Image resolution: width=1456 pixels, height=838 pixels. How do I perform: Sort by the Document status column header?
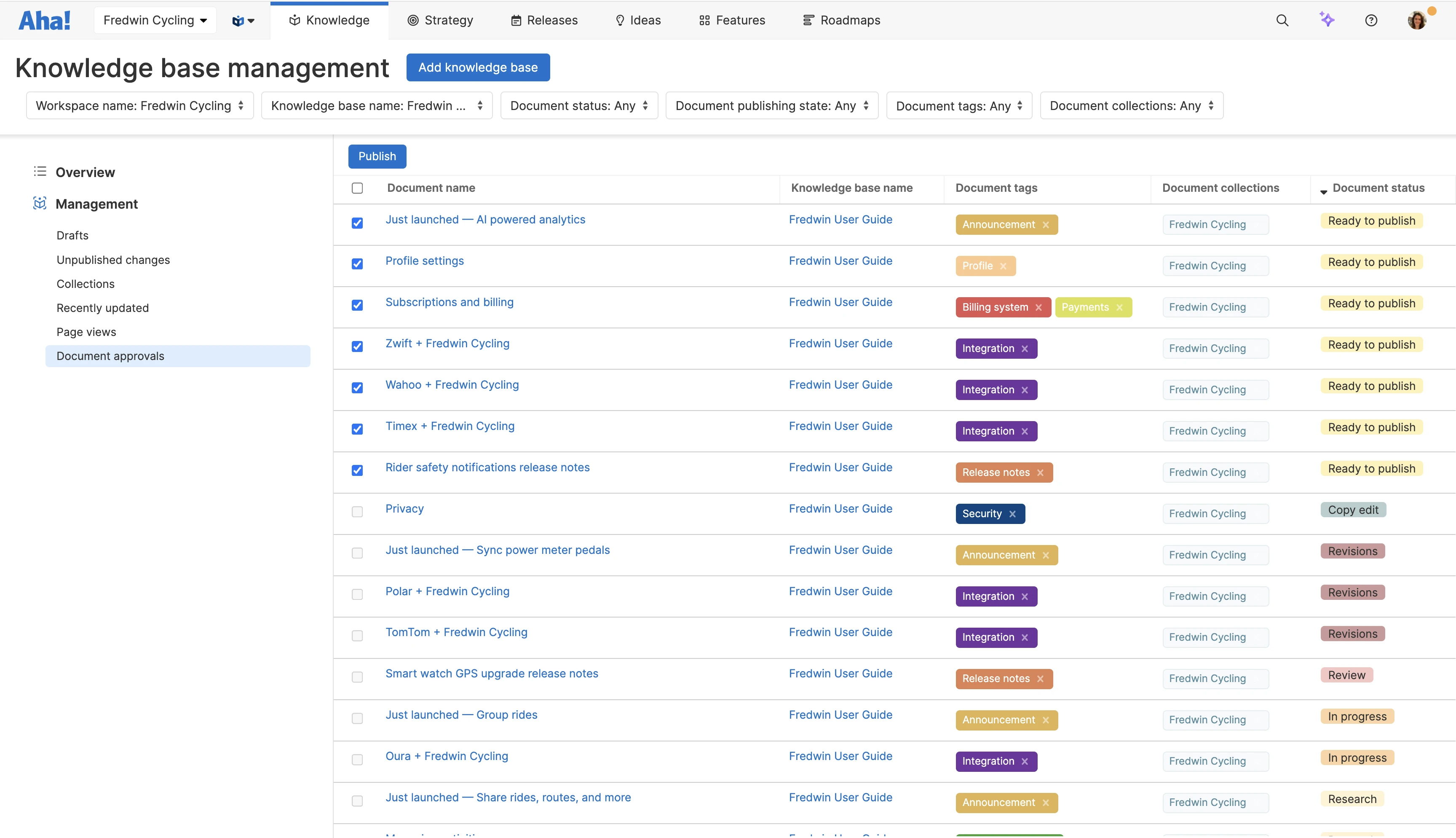(x=1378, y=188)
